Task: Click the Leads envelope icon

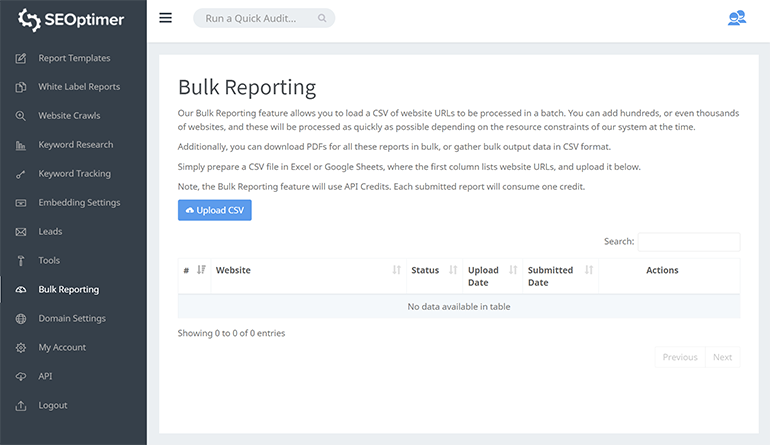Action: (20, 232)
